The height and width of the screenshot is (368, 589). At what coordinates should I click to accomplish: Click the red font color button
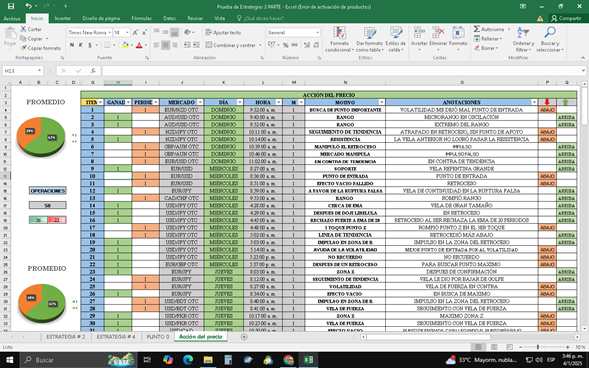pos(139,45)
